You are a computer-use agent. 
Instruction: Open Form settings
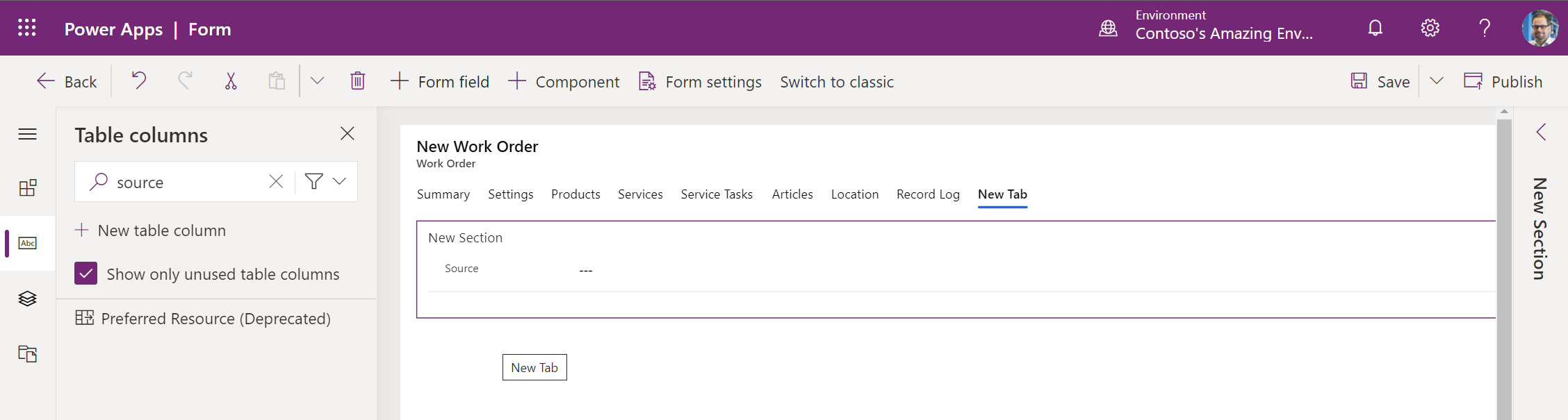(700, 82)
